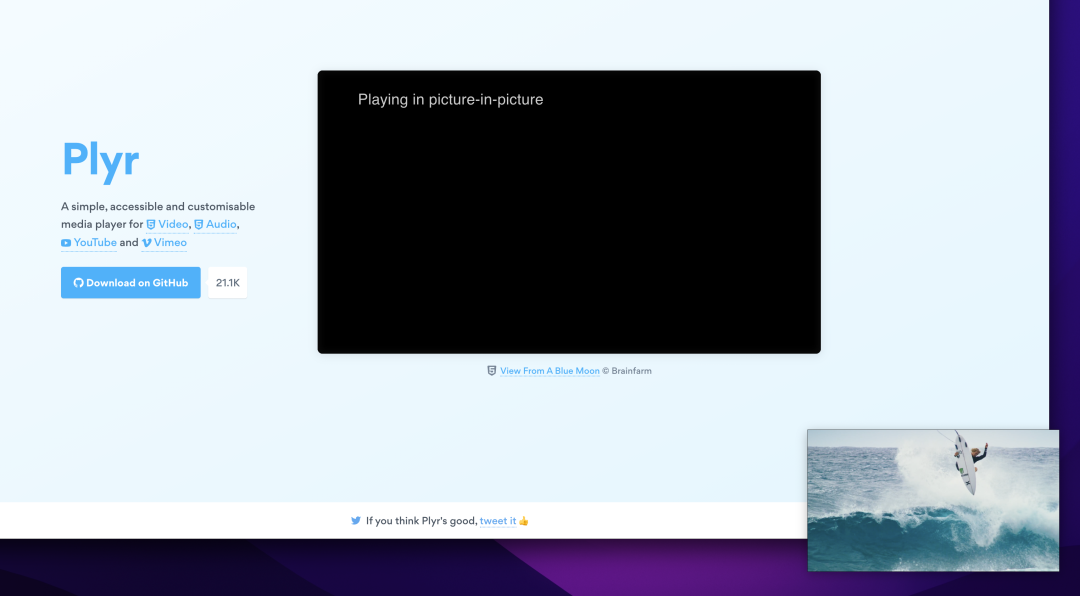Click the thumbs up emoji
1080x596 pixels.
point(524,521)
